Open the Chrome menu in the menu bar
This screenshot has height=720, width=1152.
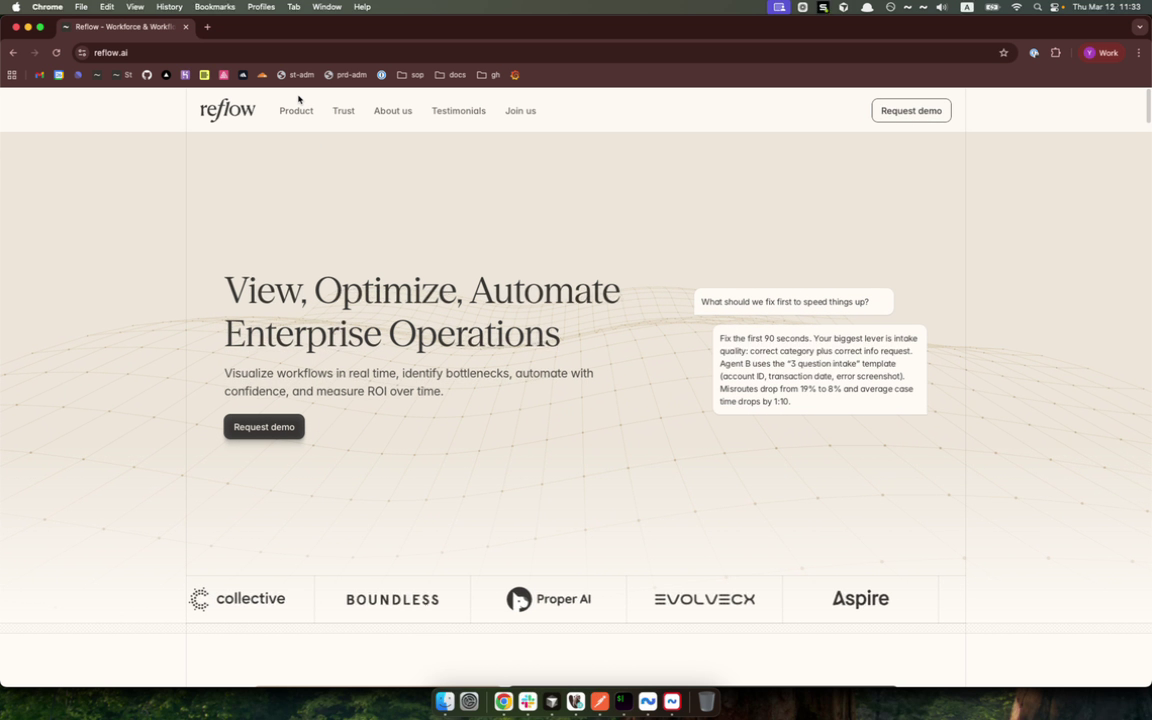pyautogui.click(x=47, y=7)
